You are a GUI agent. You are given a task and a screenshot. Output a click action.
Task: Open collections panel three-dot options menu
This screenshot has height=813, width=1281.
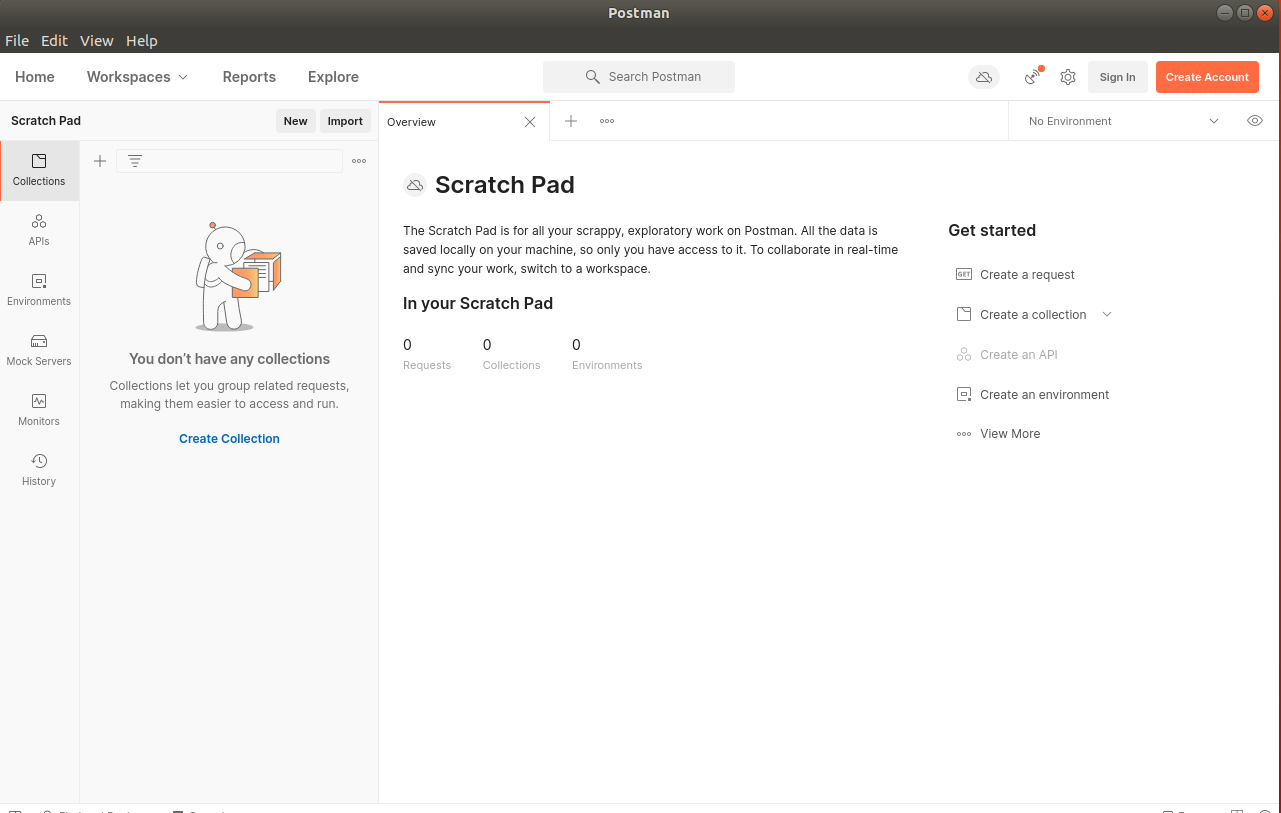pos(359,161)
